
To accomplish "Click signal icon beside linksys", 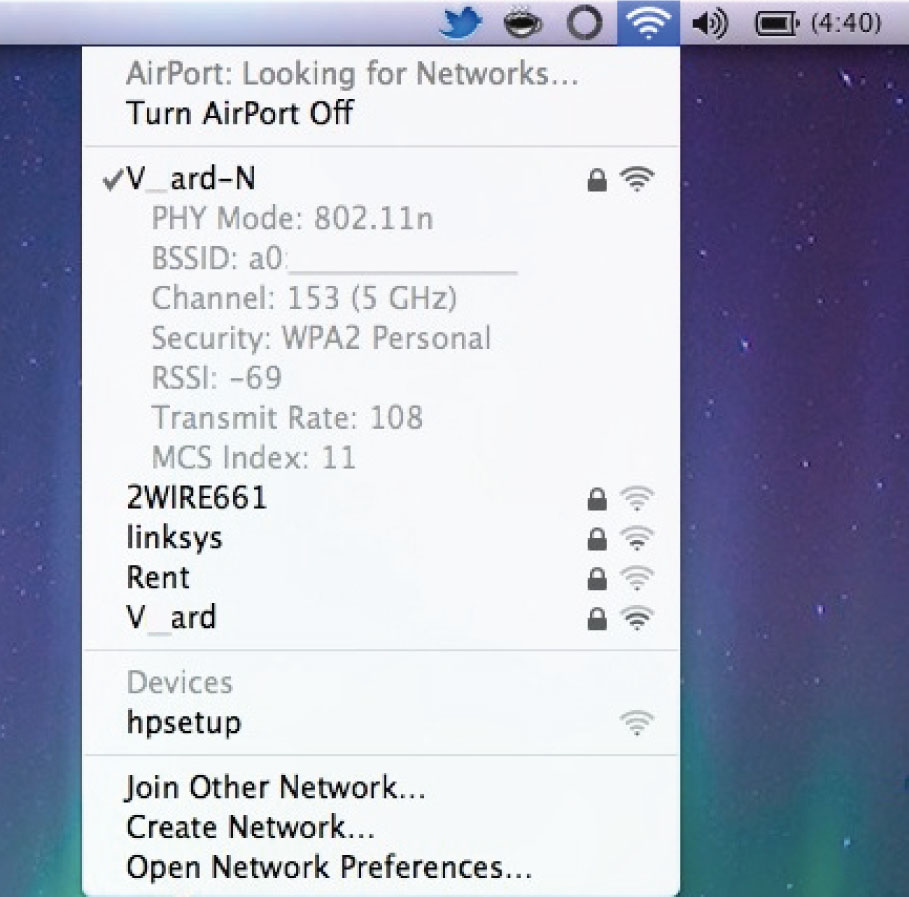I will (x=637, y=538).
